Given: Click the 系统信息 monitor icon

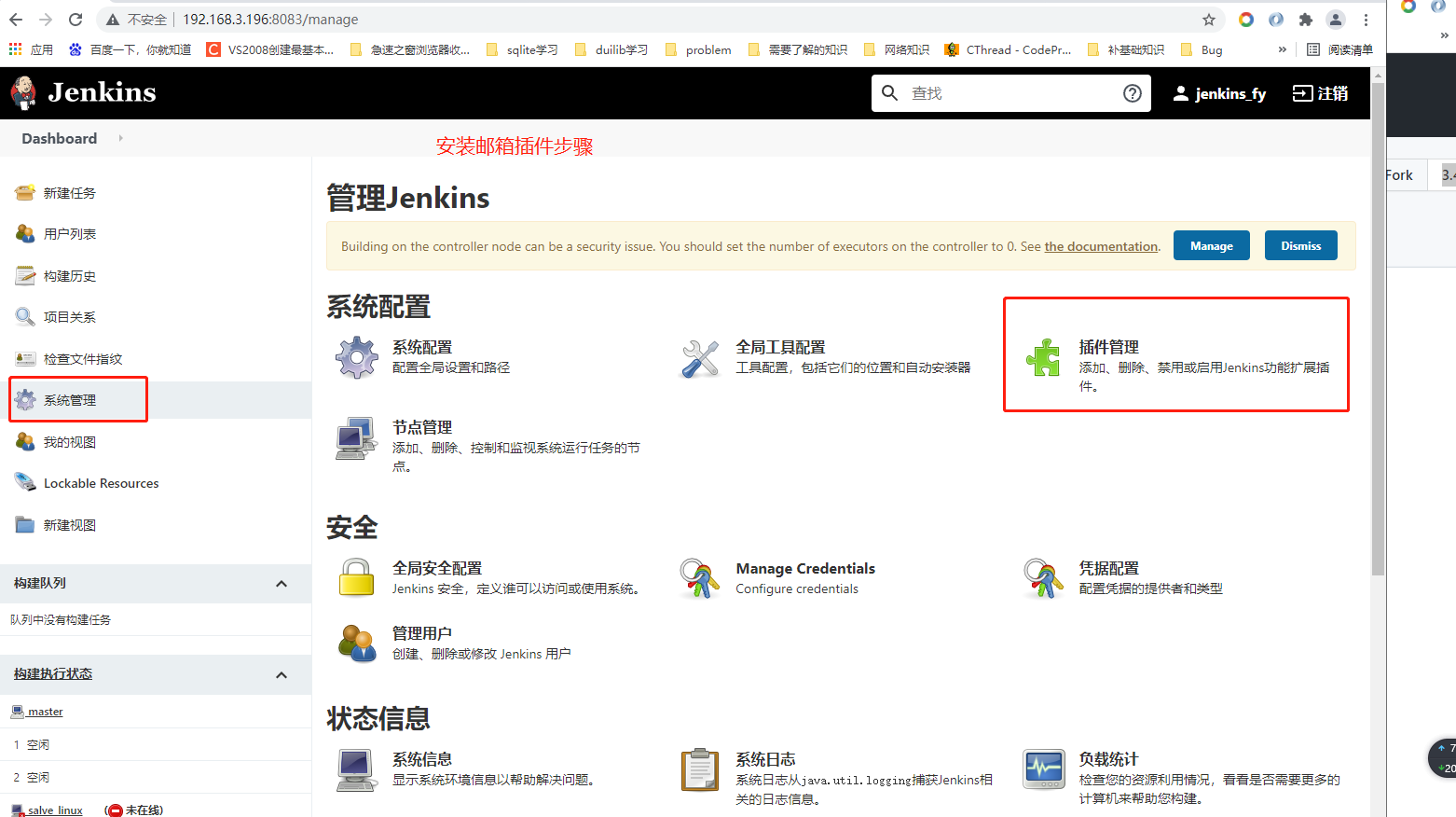Looking at the screenshot, I should click(x=357, y=770).
